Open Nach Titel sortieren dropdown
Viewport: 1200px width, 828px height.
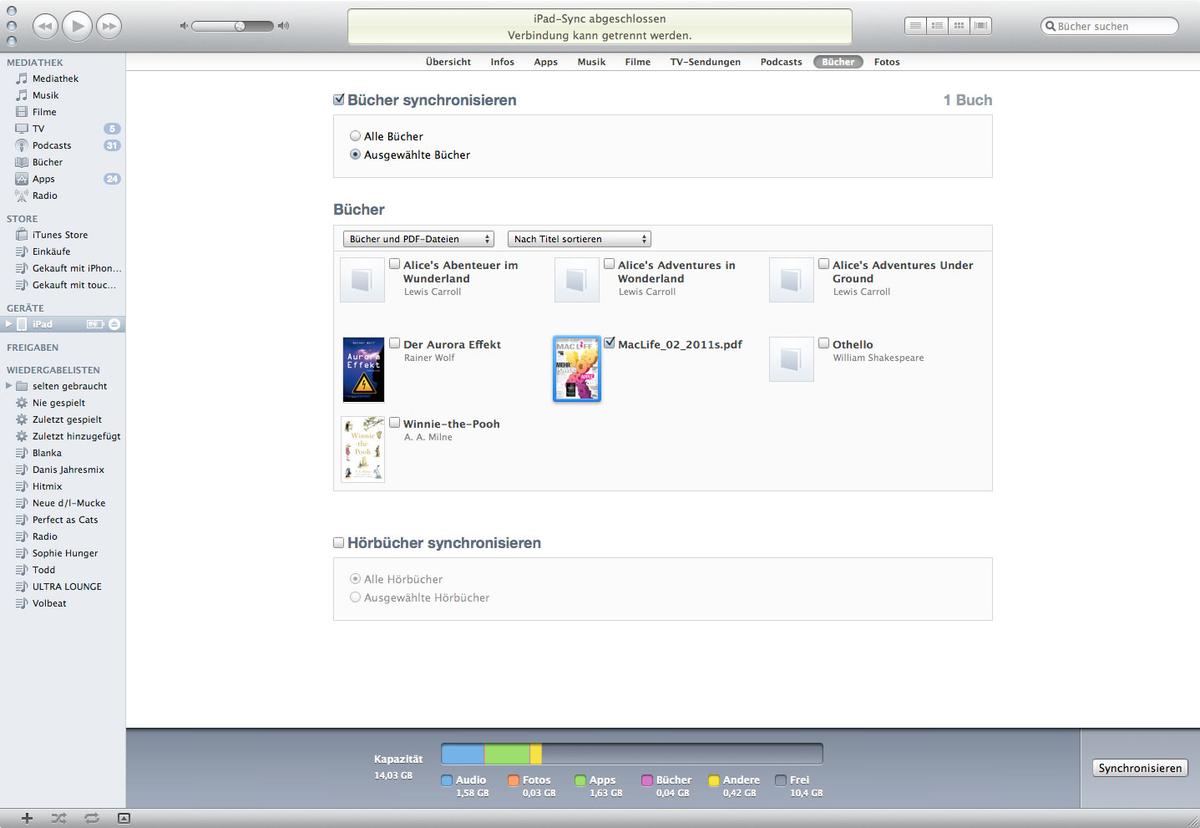pyautogui.click(x=579, y=239)
